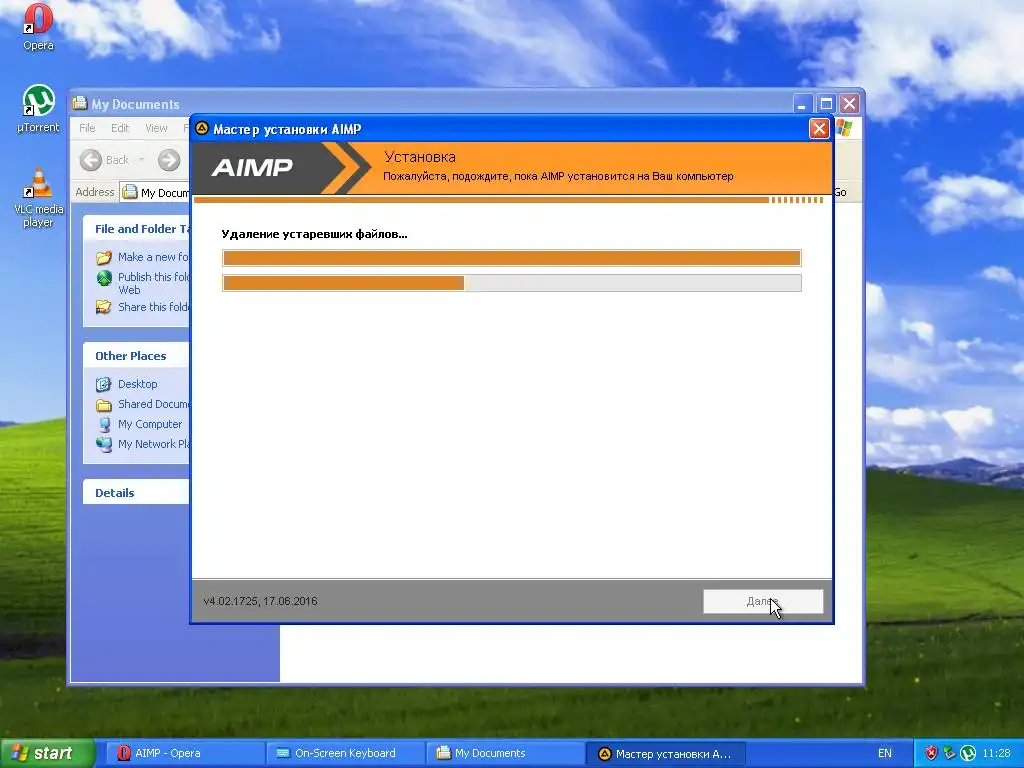
Task: Click the Share this folder icon
Action: click(x=104, y=307)
